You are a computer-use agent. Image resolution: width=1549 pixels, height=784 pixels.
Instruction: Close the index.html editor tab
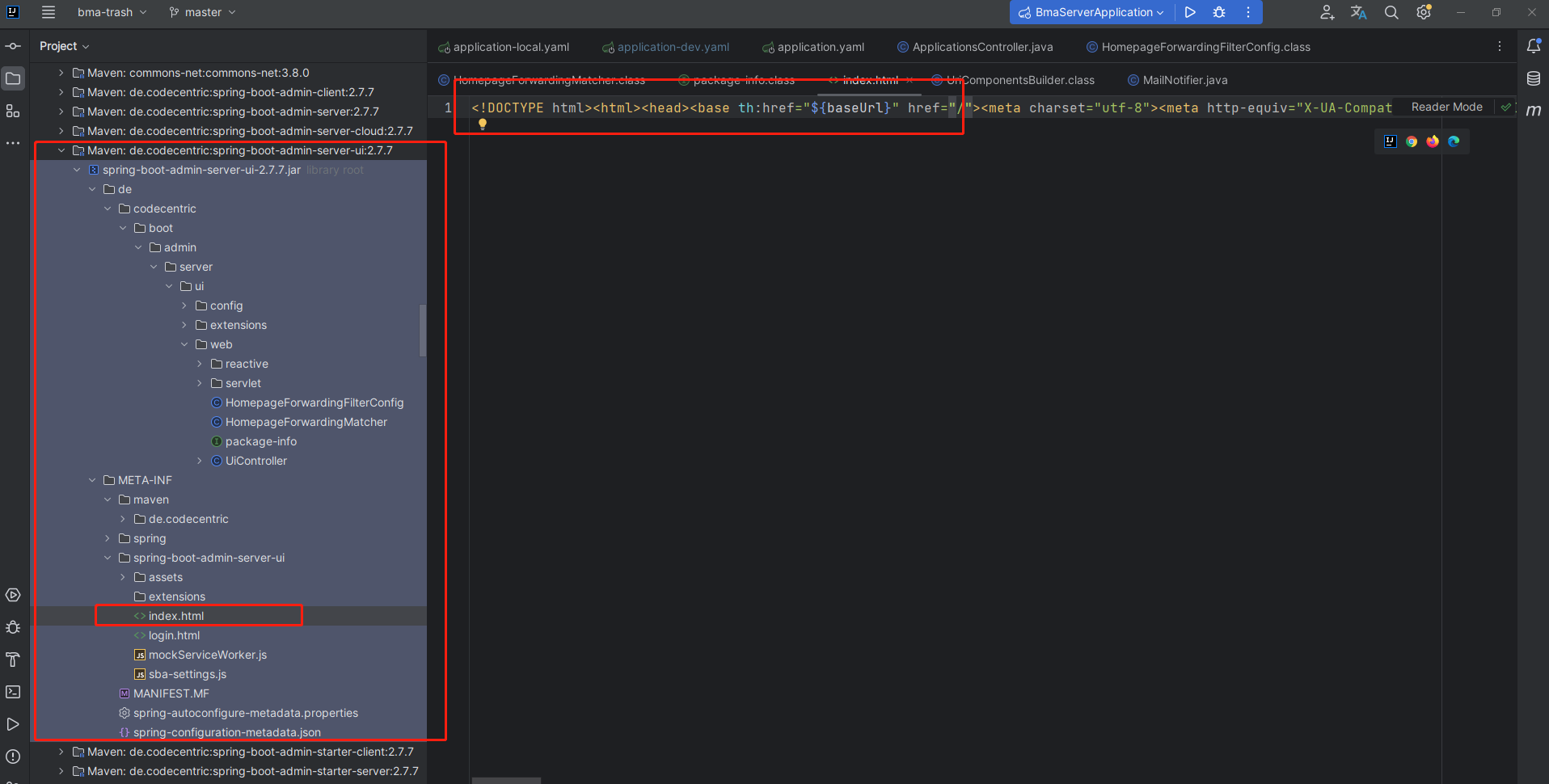pos(910,80)
